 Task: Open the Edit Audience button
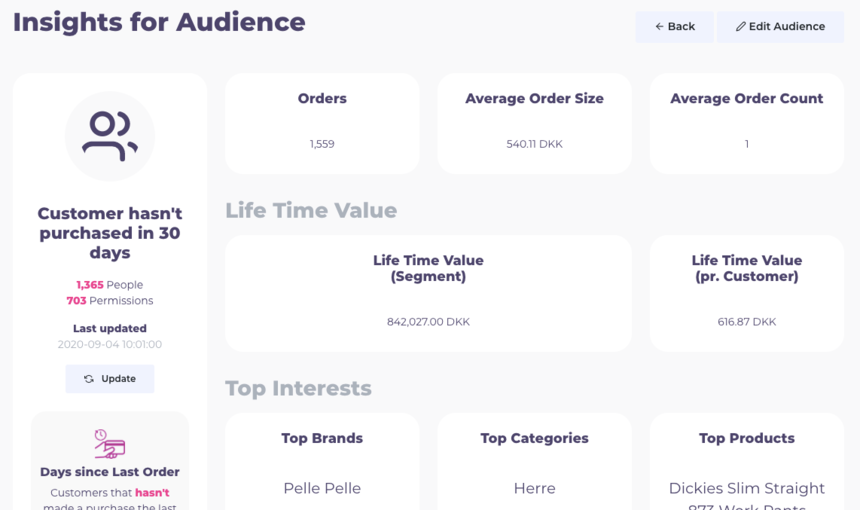point(780,27)
